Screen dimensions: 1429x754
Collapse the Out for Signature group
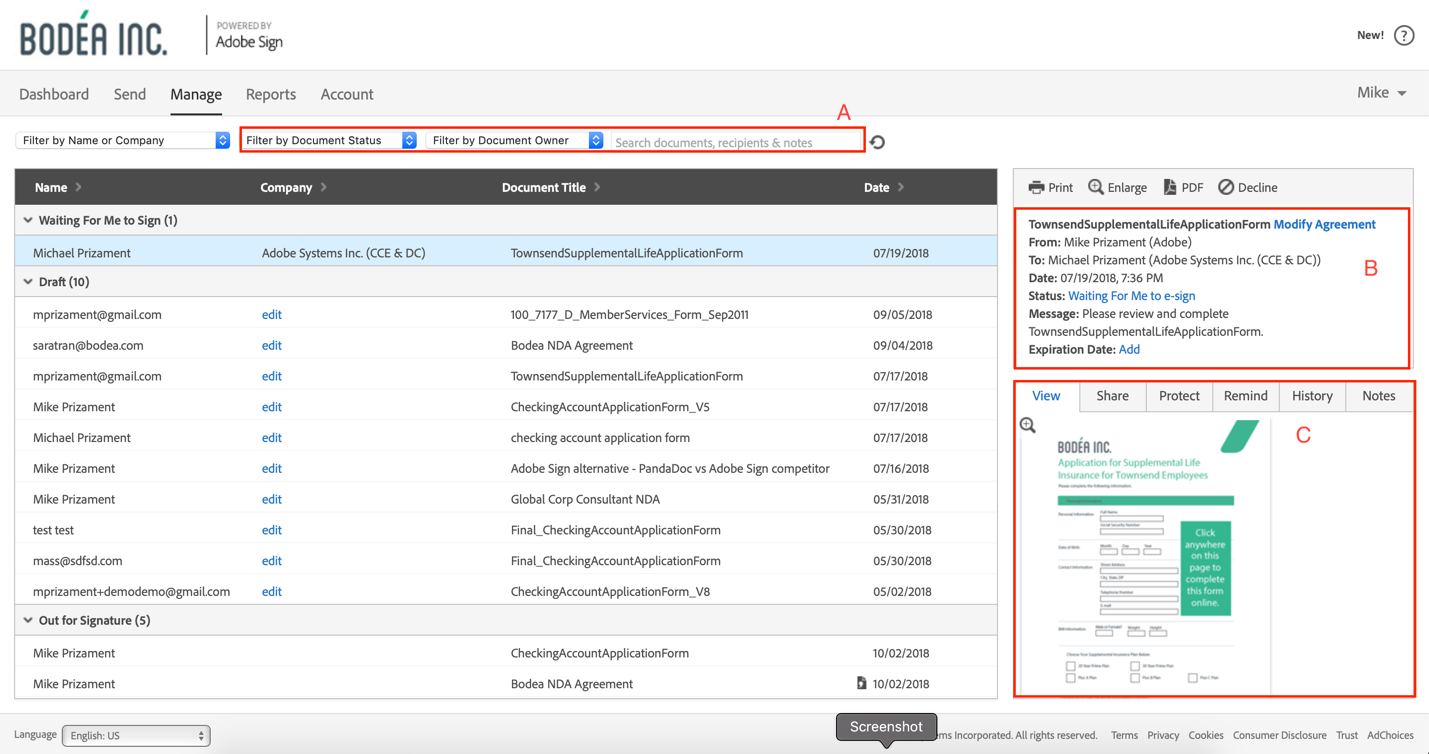click(28, 620)
